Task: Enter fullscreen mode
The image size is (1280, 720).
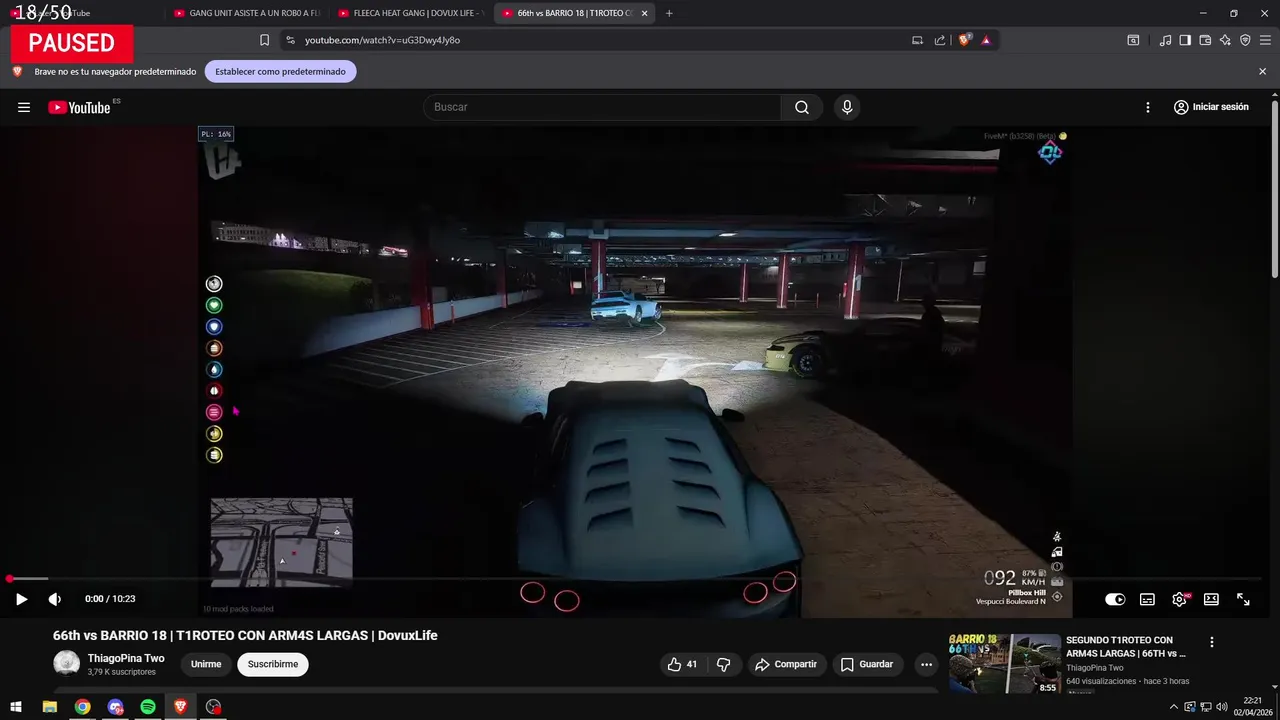Action: coord(1243,599)
